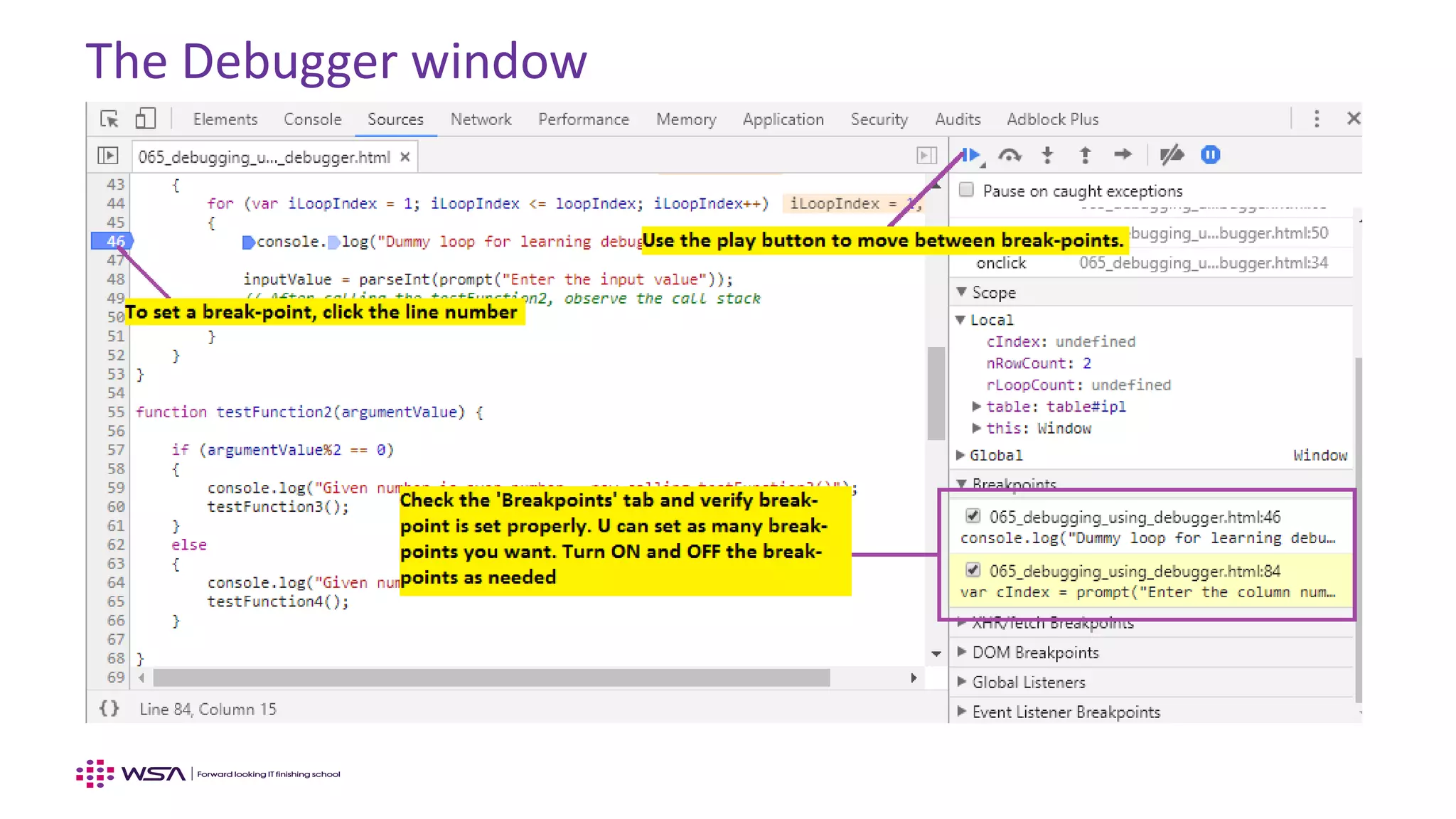Image resolution: width=1456 pixels, height=819 pixels.
Task: Click 'function testFunction2(argumentValue)' code line
Action: (309, 412)
